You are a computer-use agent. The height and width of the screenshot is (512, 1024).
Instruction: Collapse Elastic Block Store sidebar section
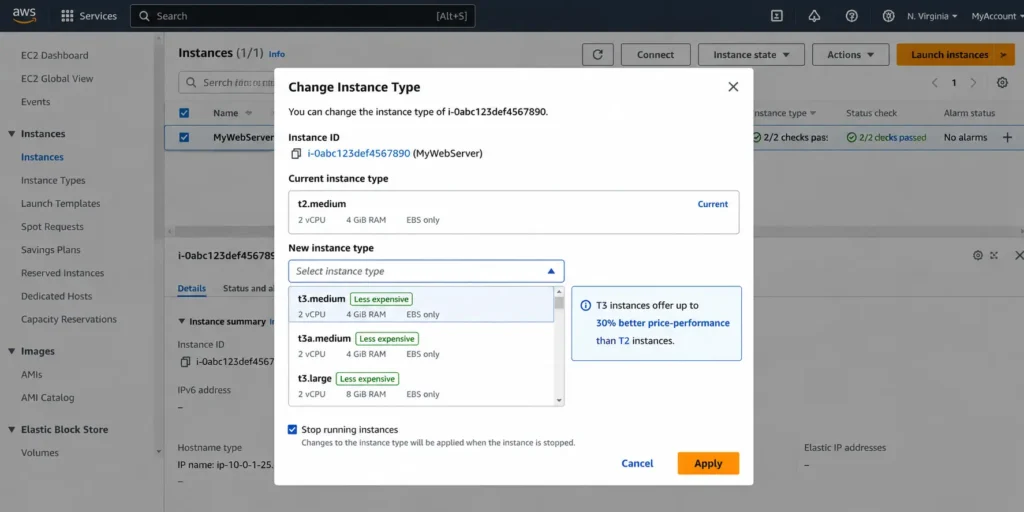point(12,429)
